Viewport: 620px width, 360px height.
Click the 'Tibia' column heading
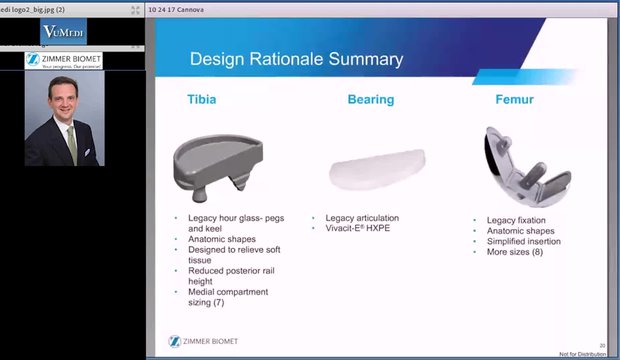(202, 99)
